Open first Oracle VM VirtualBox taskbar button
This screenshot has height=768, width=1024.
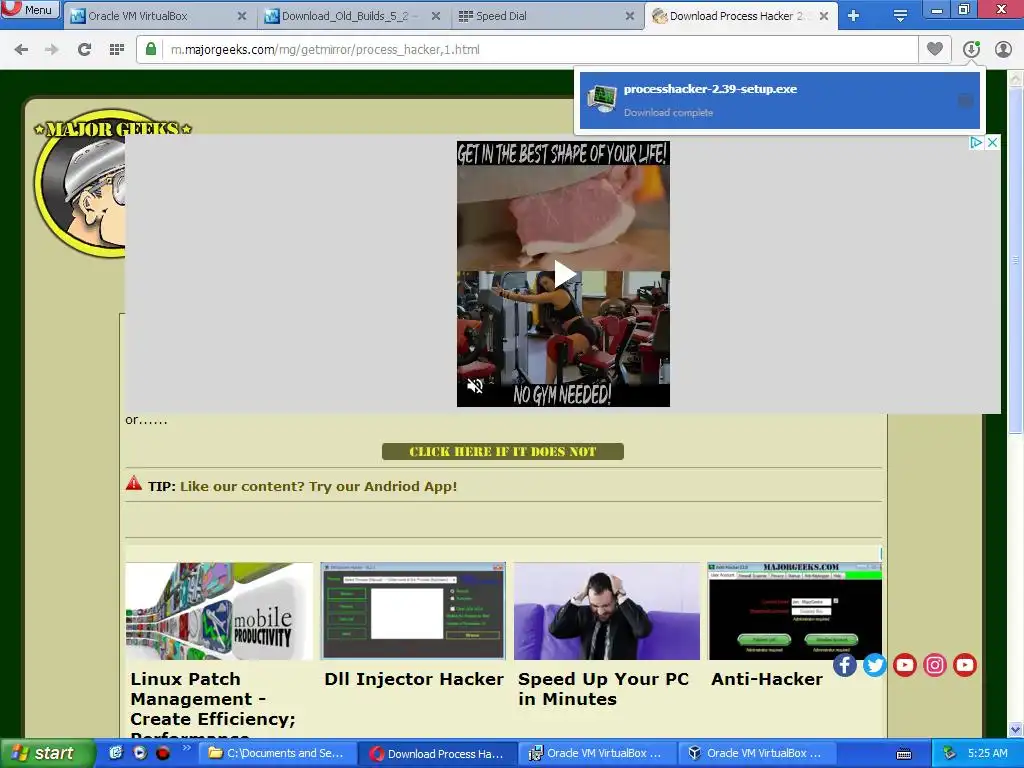tap(598, 753)
